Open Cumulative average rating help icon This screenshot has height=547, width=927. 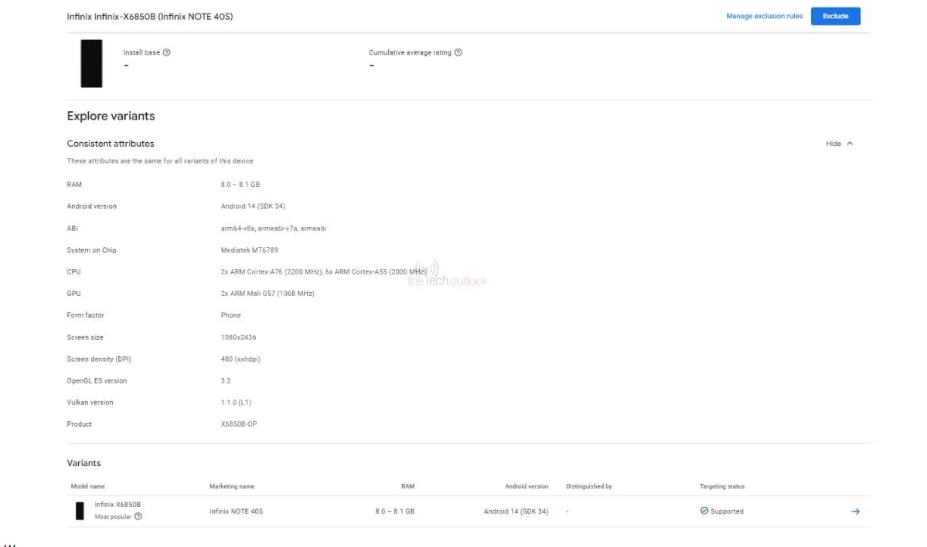pyautogui.click(x=458, y=52)
